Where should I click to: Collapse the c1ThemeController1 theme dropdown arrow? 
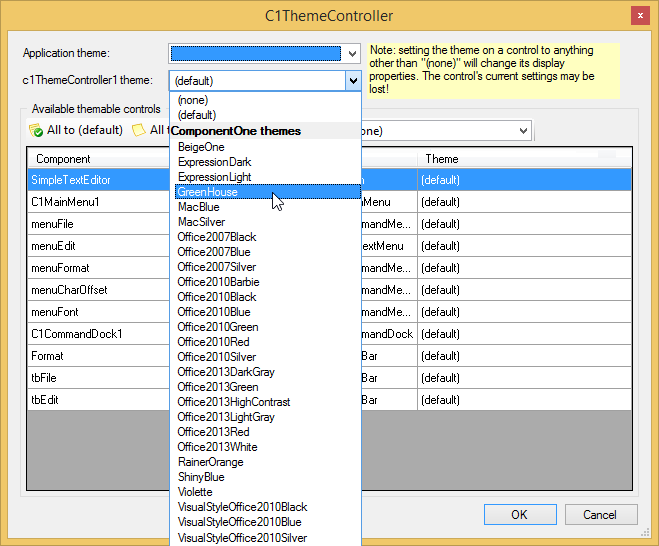tap(351, 81)
